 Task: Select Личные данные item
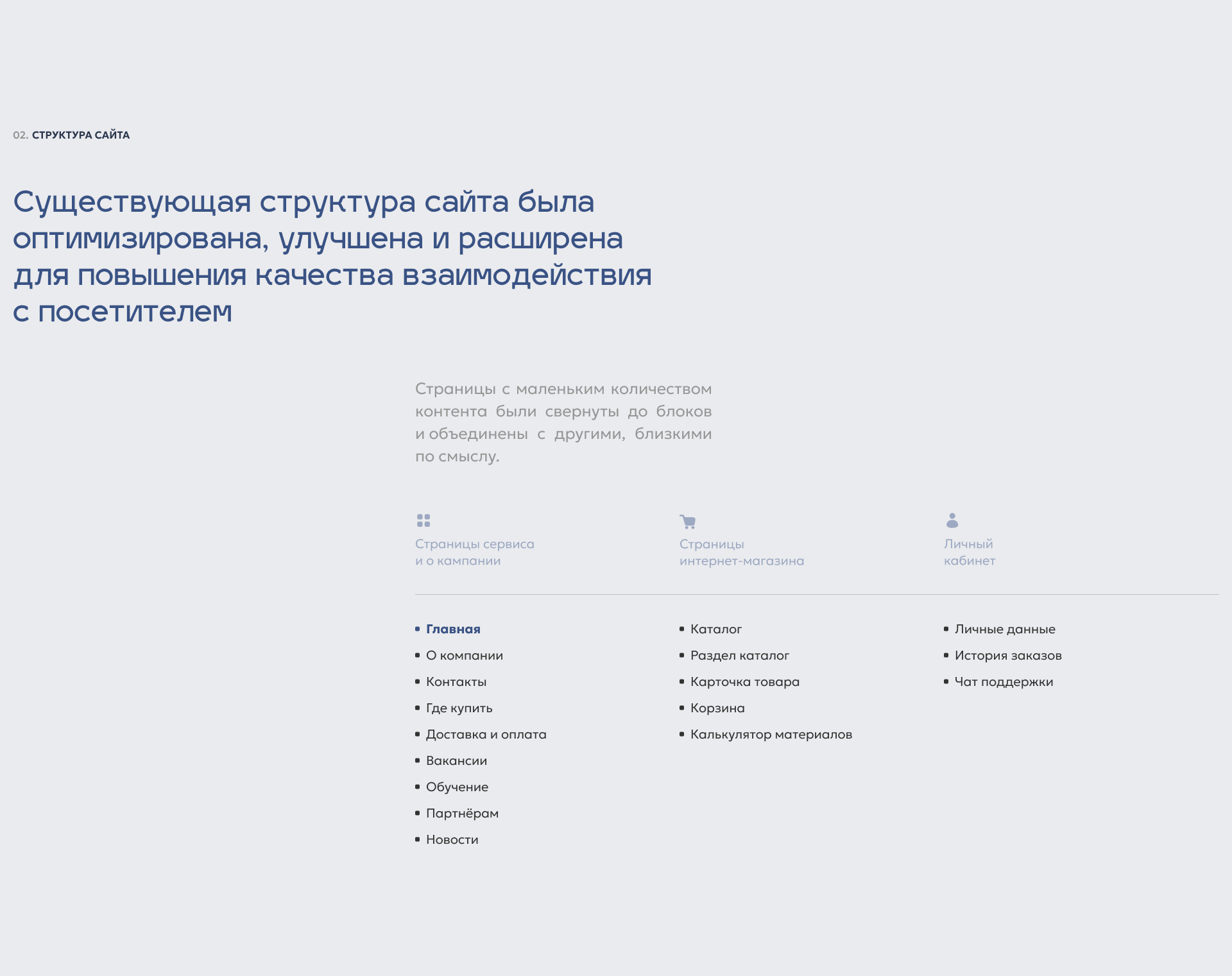pos(1004,629)
